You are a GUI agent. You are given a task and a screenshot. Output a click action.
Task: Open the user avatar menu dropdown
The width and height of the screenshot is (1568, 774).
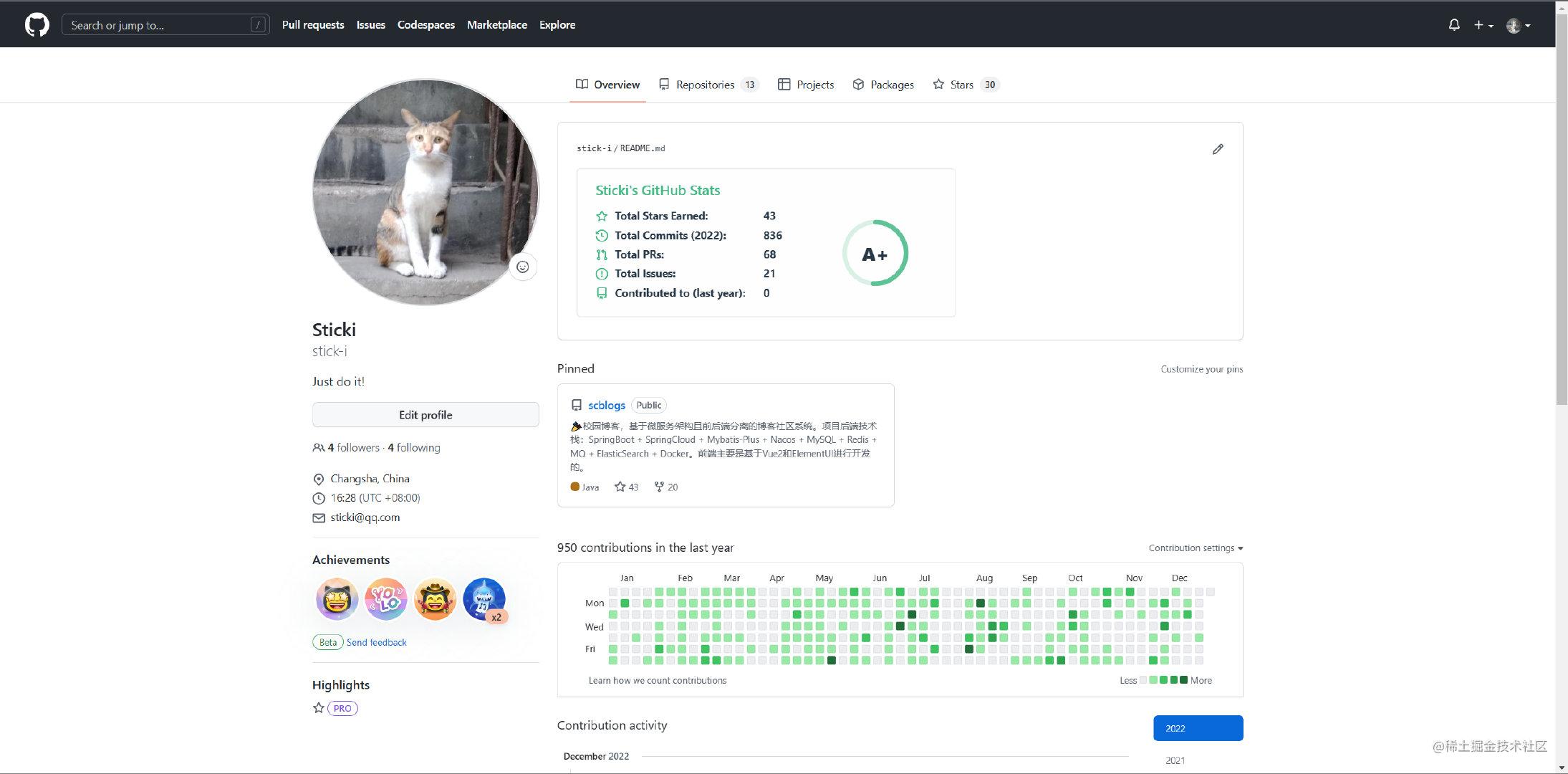pyautogui.click(x=1518, y=25)
